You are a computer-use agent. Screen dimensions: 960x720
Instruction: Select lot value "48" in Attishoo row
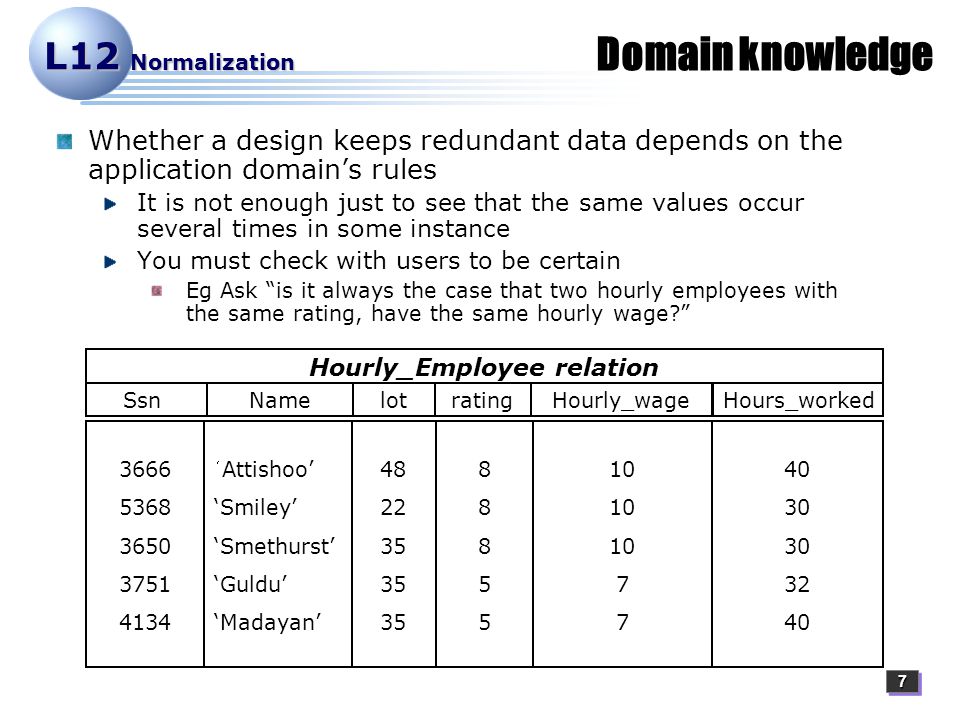[x=393, y=470]
